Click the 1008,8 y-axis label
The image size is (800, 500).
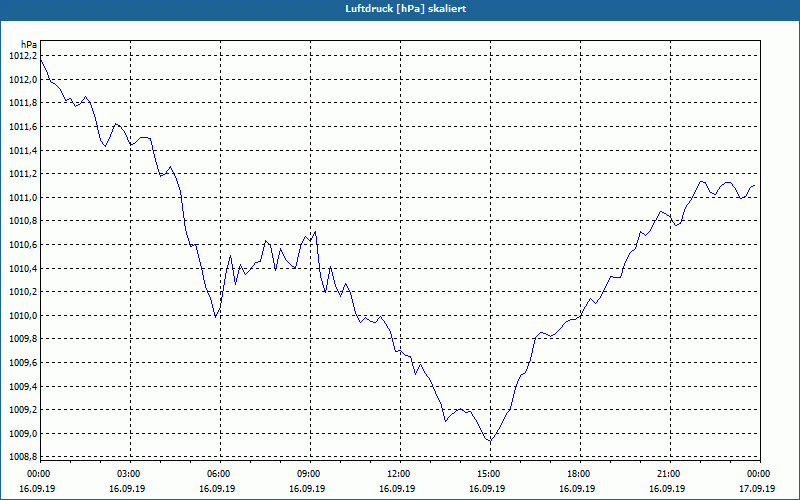tap(23, 457)
